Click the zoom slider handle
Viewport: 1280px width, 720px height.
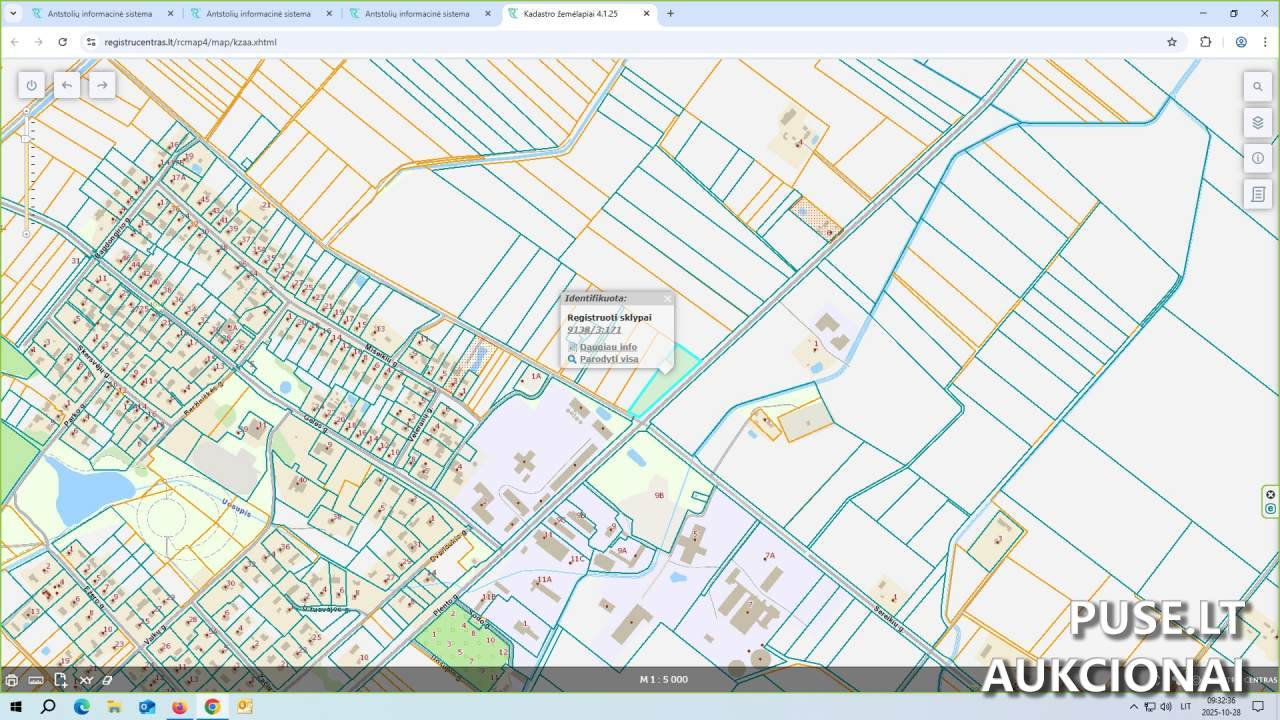click(x=26, y=137)
